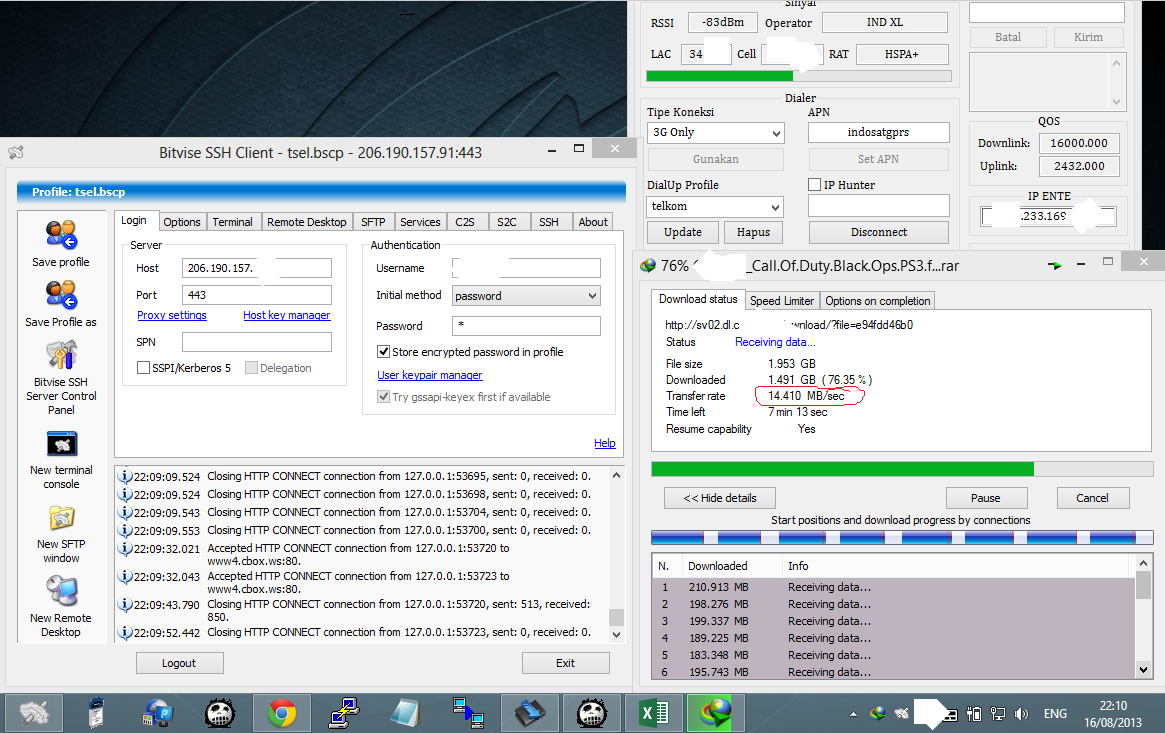Click the green arrow icon in download title bar
Screen dimensions: 1165x733
point(1054,264)
